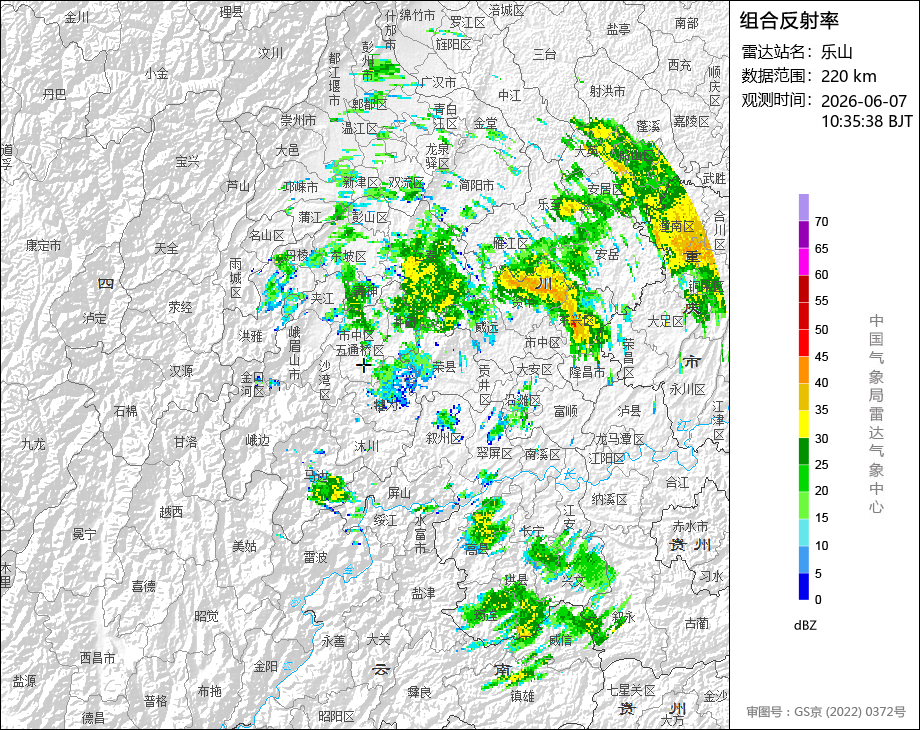This screenshot has height=730, width=920.
Task: Pick the deep blue 0–5 dBZ legend swatch
Action: pyautogui.click(x=804, y=586)
